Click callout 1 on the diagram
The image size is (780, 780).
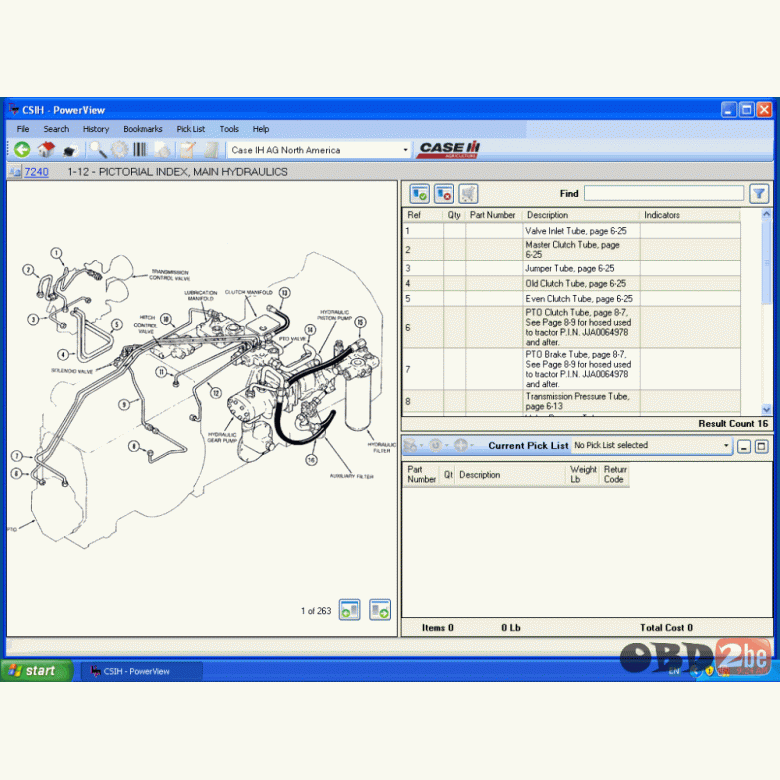[x=56, y=253]
